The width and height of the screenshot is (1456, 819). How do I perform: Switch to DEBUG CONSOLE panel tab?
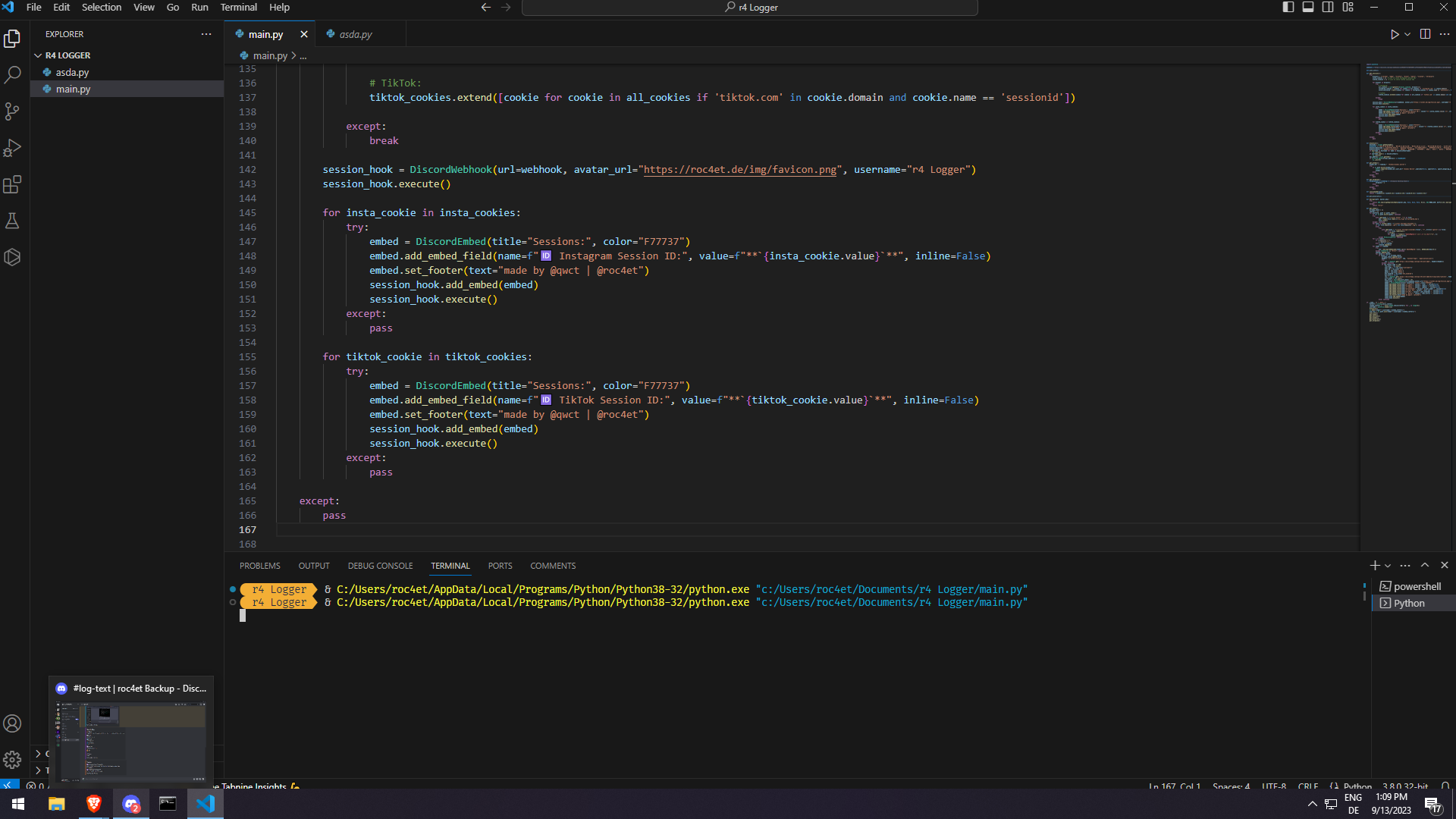point(380,566)
